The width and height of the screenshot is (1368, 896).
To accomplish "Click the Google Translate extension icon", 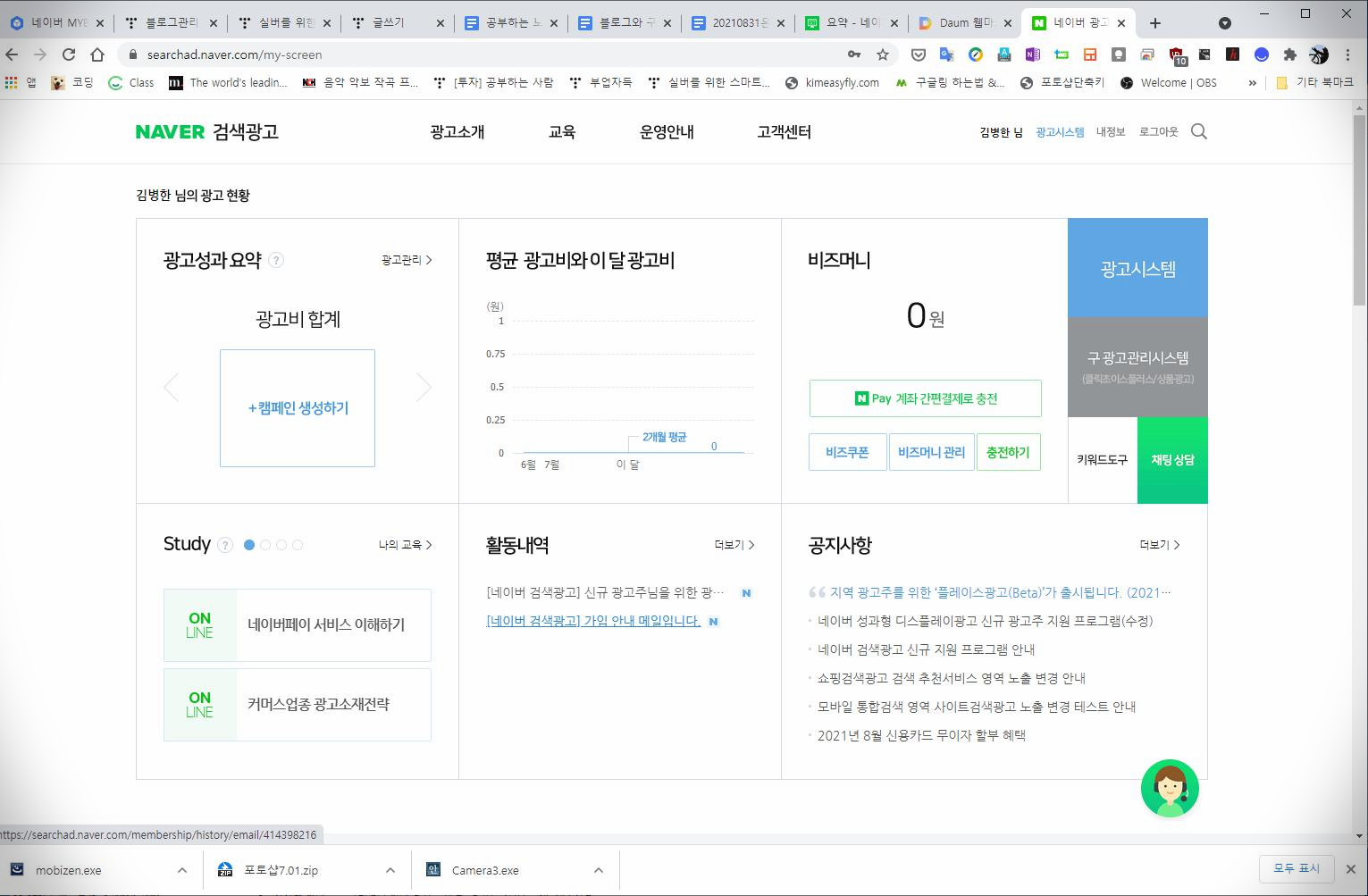I will click(x=946, y=54).
